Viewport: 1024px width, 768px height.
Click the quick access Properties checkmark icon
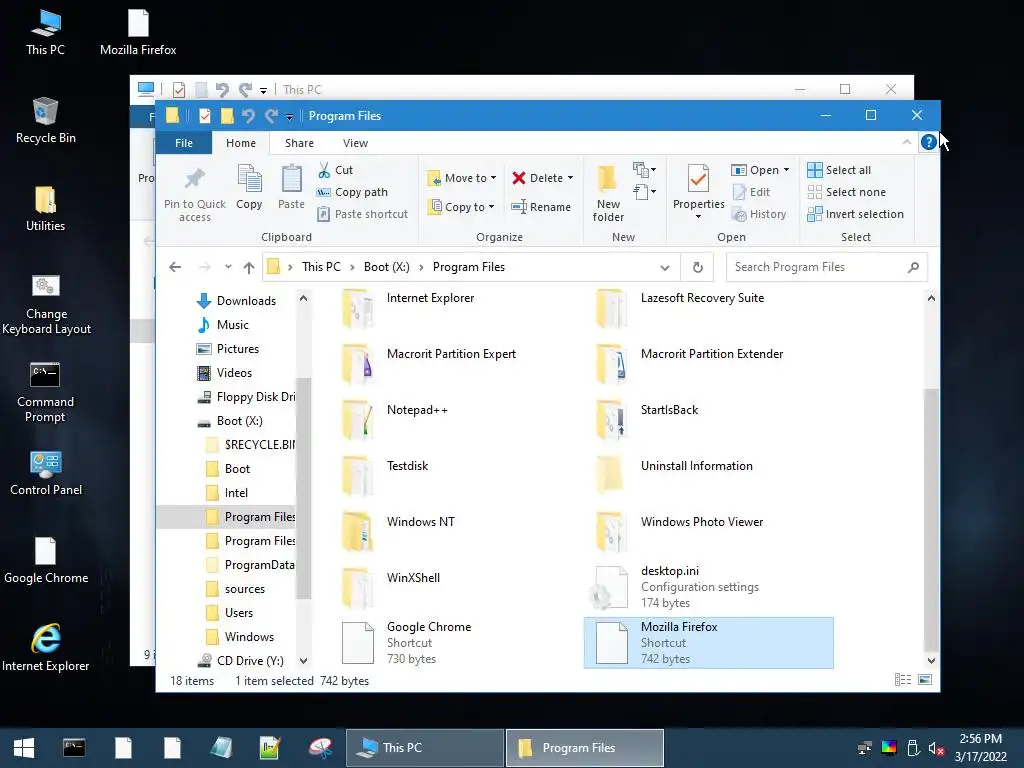204,116
